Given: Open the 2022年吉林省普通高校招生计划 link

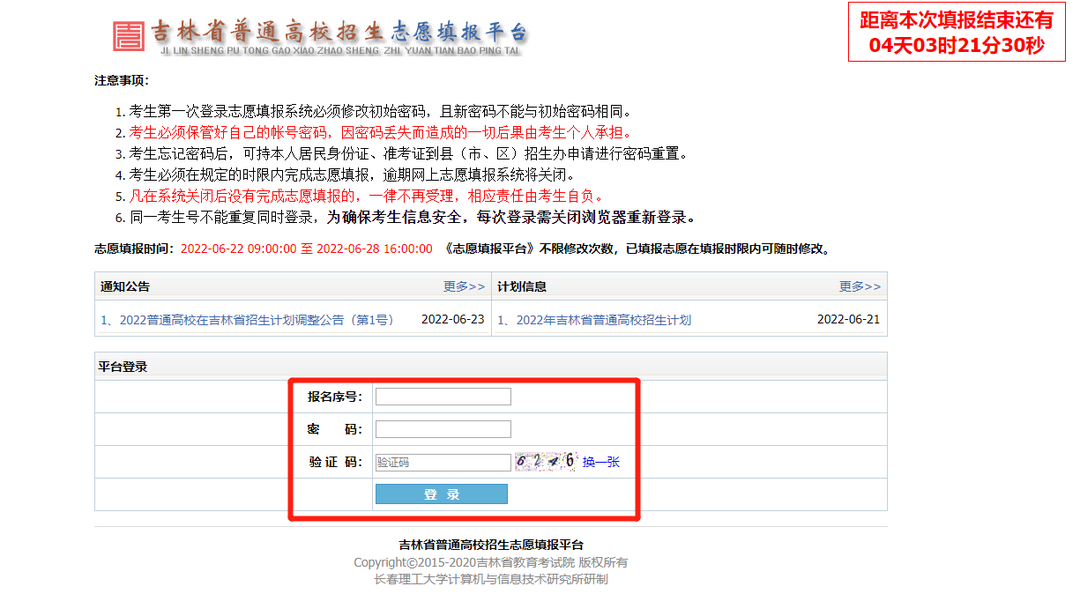Looking at the screenshot, I should coord(594,320).
